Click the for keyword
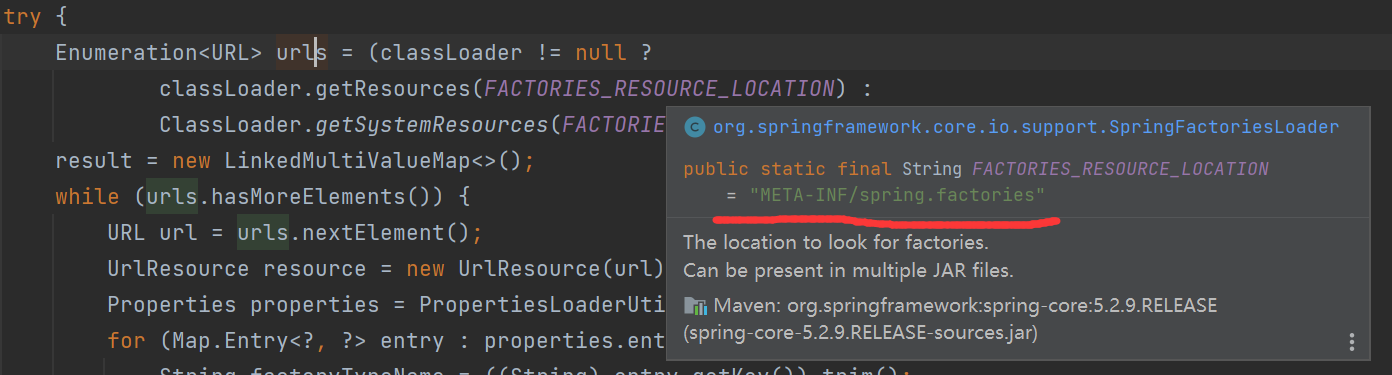 (127, 341)
